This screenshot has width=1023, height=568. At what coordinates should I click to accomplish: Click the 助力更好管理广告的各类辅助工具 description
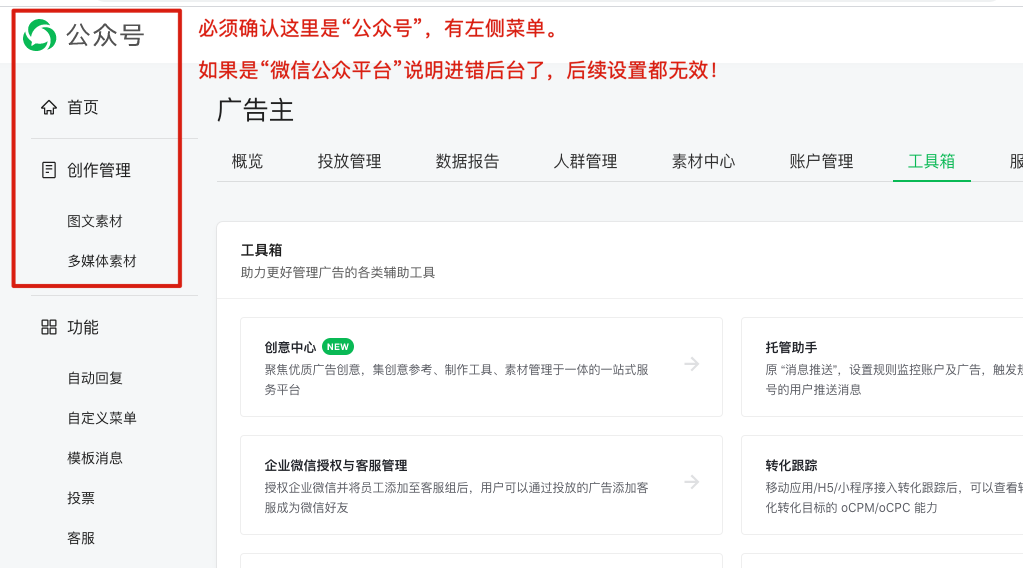click(338, 273)
